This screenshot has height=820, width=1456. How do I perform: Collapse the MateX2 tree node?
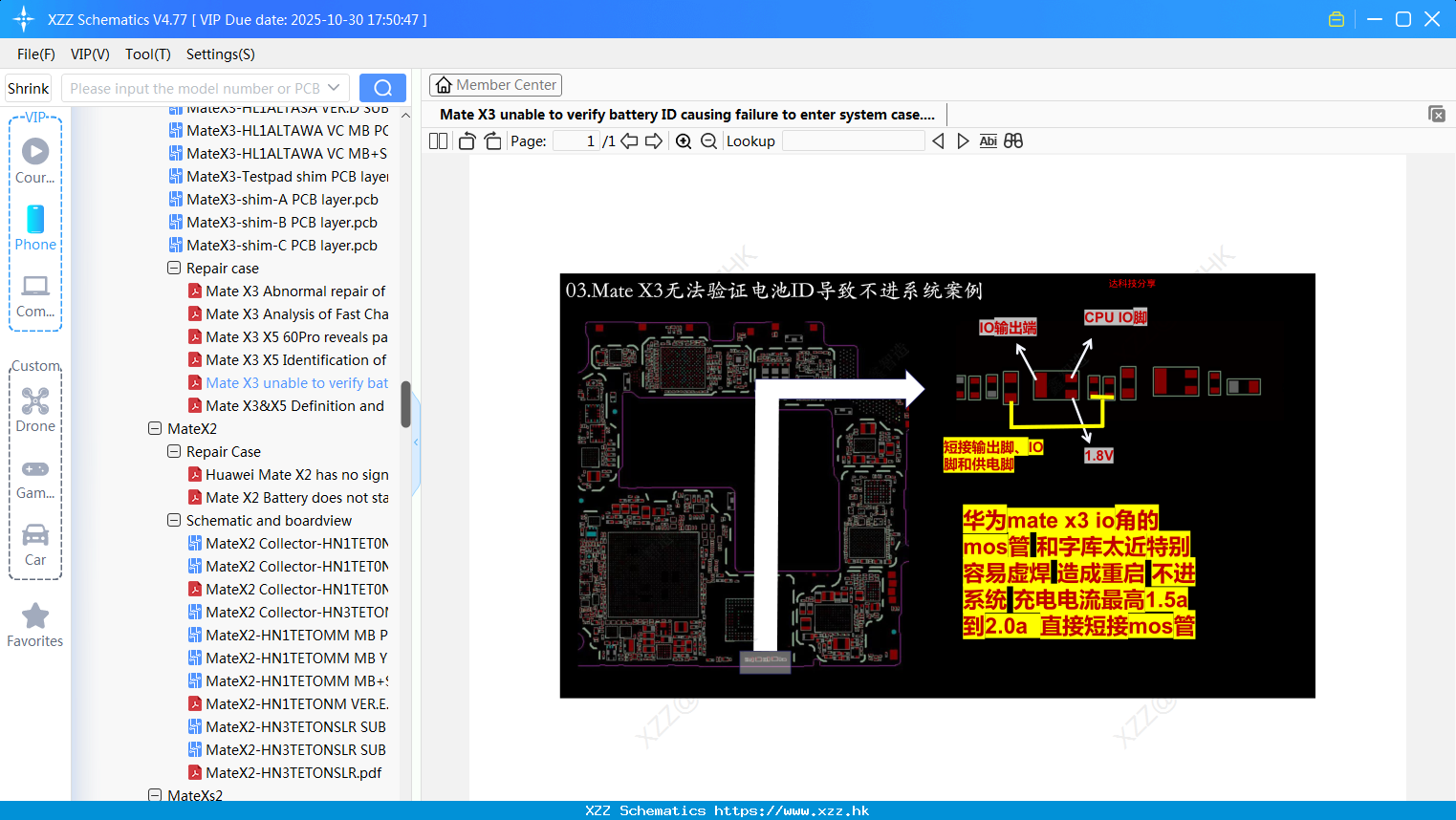(x=155, y=428)
